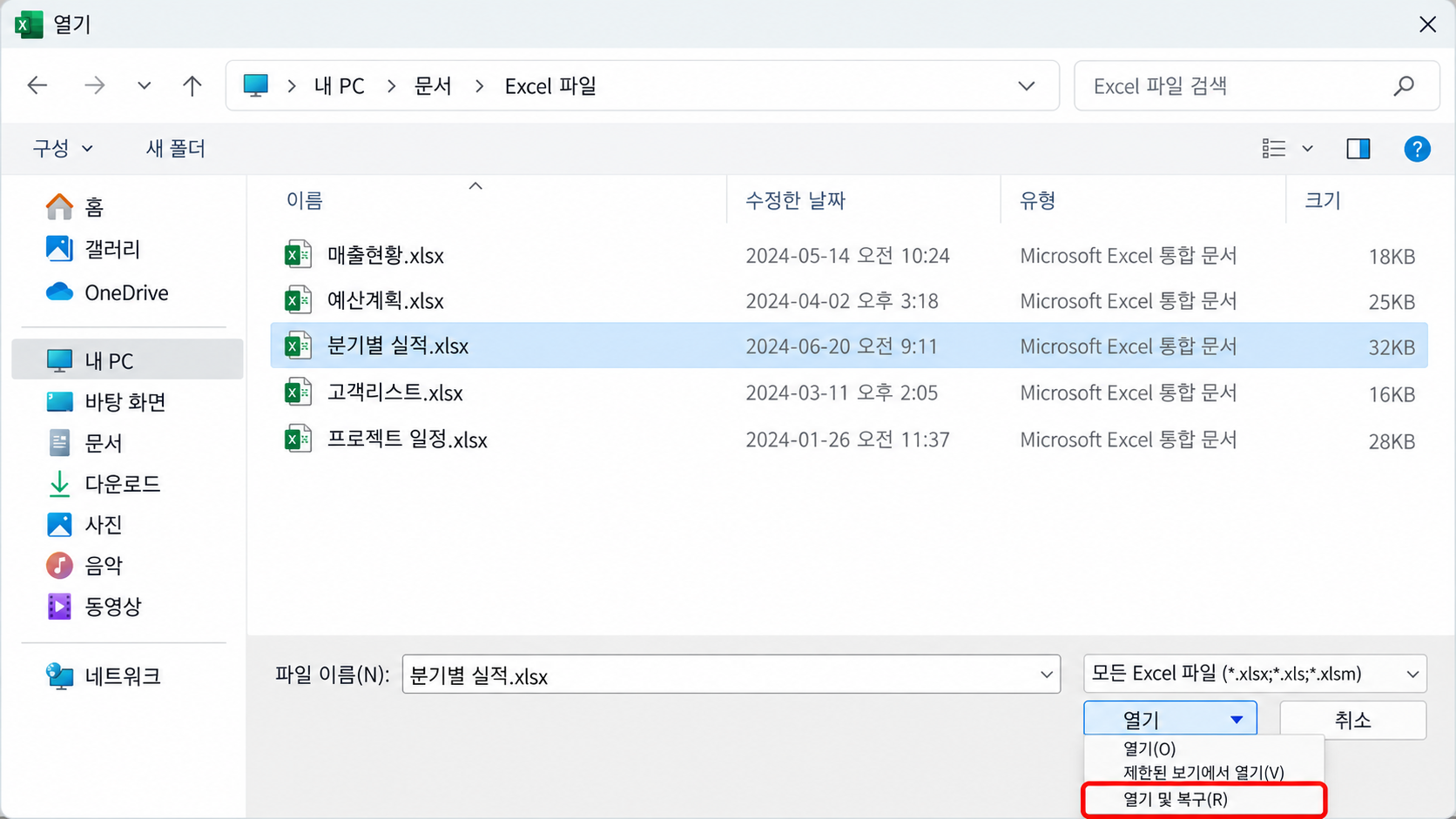Open 홈 in the sidebar
The image size is (1456, 819).
click(95, 207)
